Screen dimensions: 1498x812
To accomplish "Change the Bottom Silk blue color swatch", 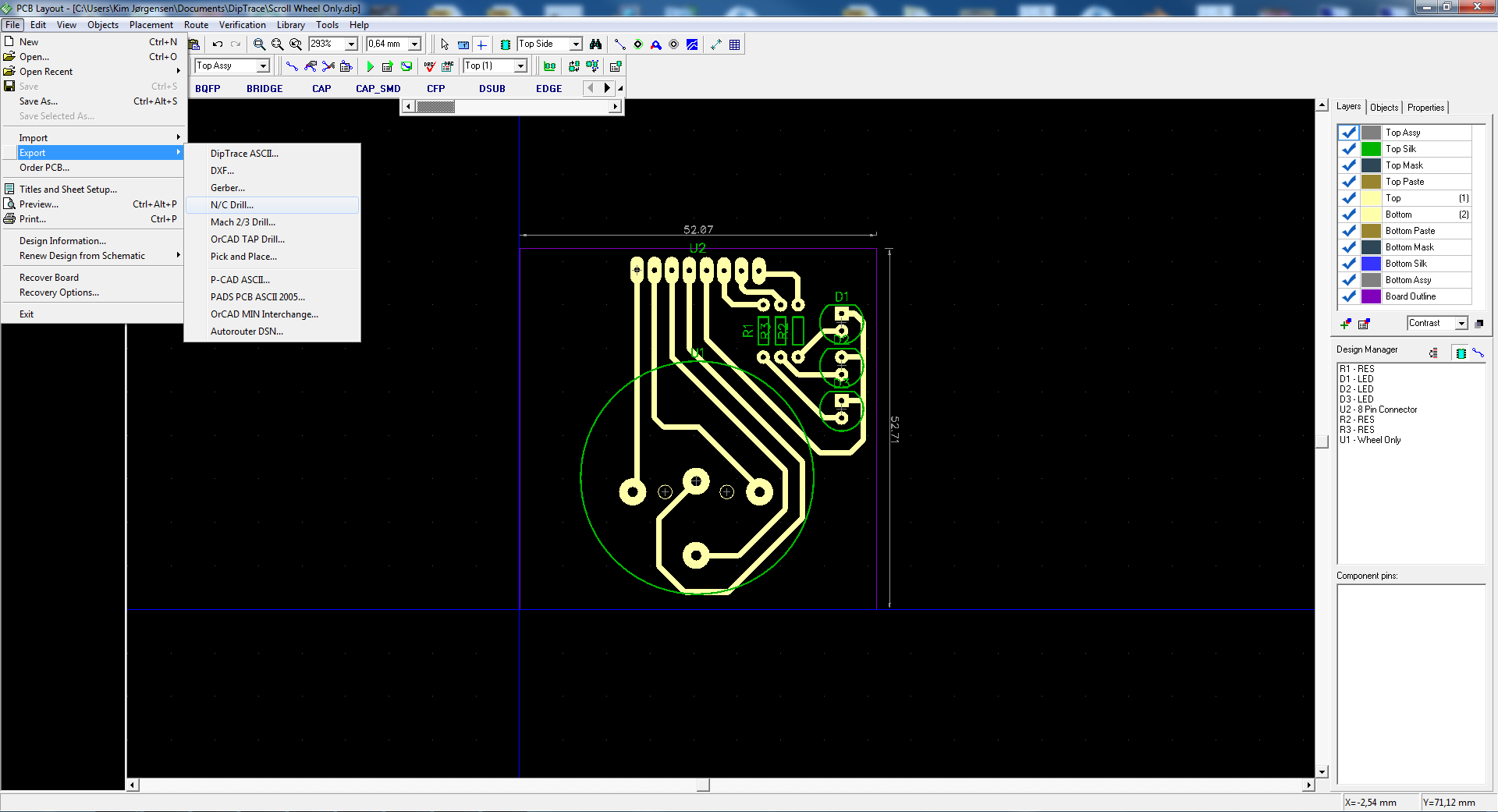I will pos(1371,264).
